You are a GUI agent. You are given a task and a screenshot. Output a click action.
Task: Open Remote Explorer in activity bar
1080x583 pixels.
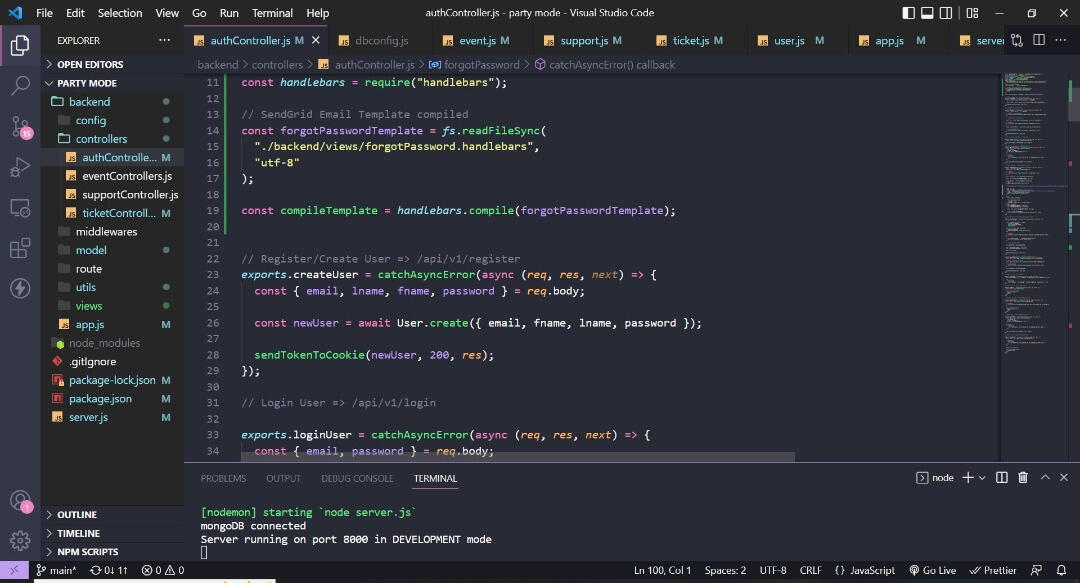[20, 208]
